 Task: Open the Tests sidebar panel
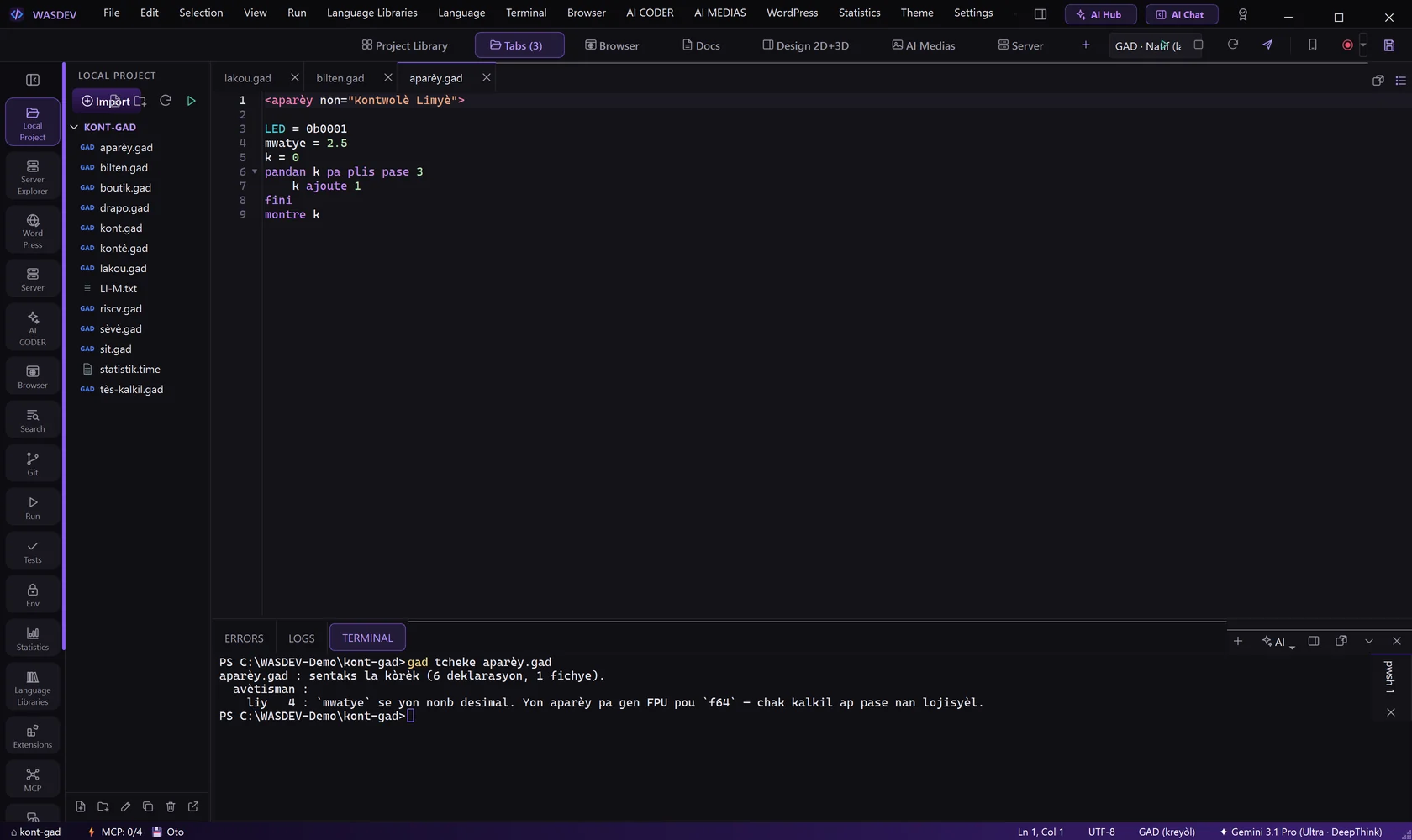point(33,551)
